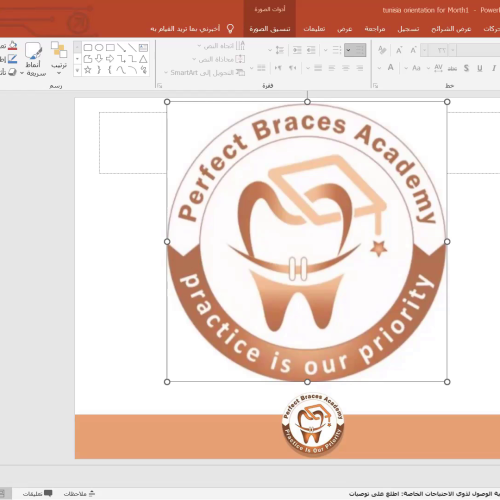This screenshot has width=500, height=500.
Task: Click the increase list level icon
Action: [297, 50]
